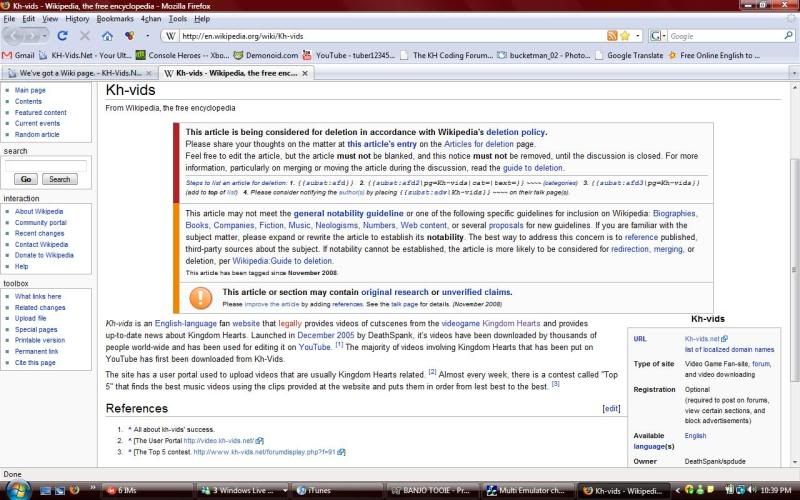Click the vertical page scrollbar thumb
800x500 pixels.
(x=794, y=269)
